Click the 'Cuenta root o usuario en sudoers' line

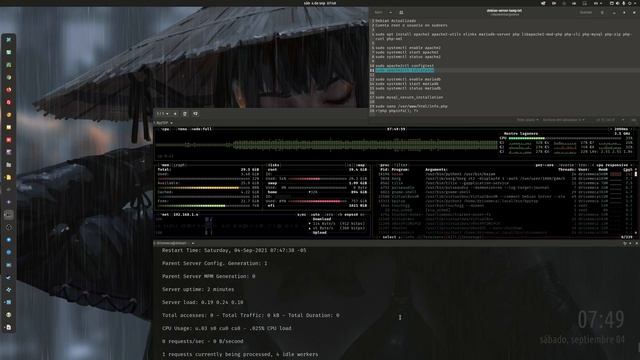[411, 25]
